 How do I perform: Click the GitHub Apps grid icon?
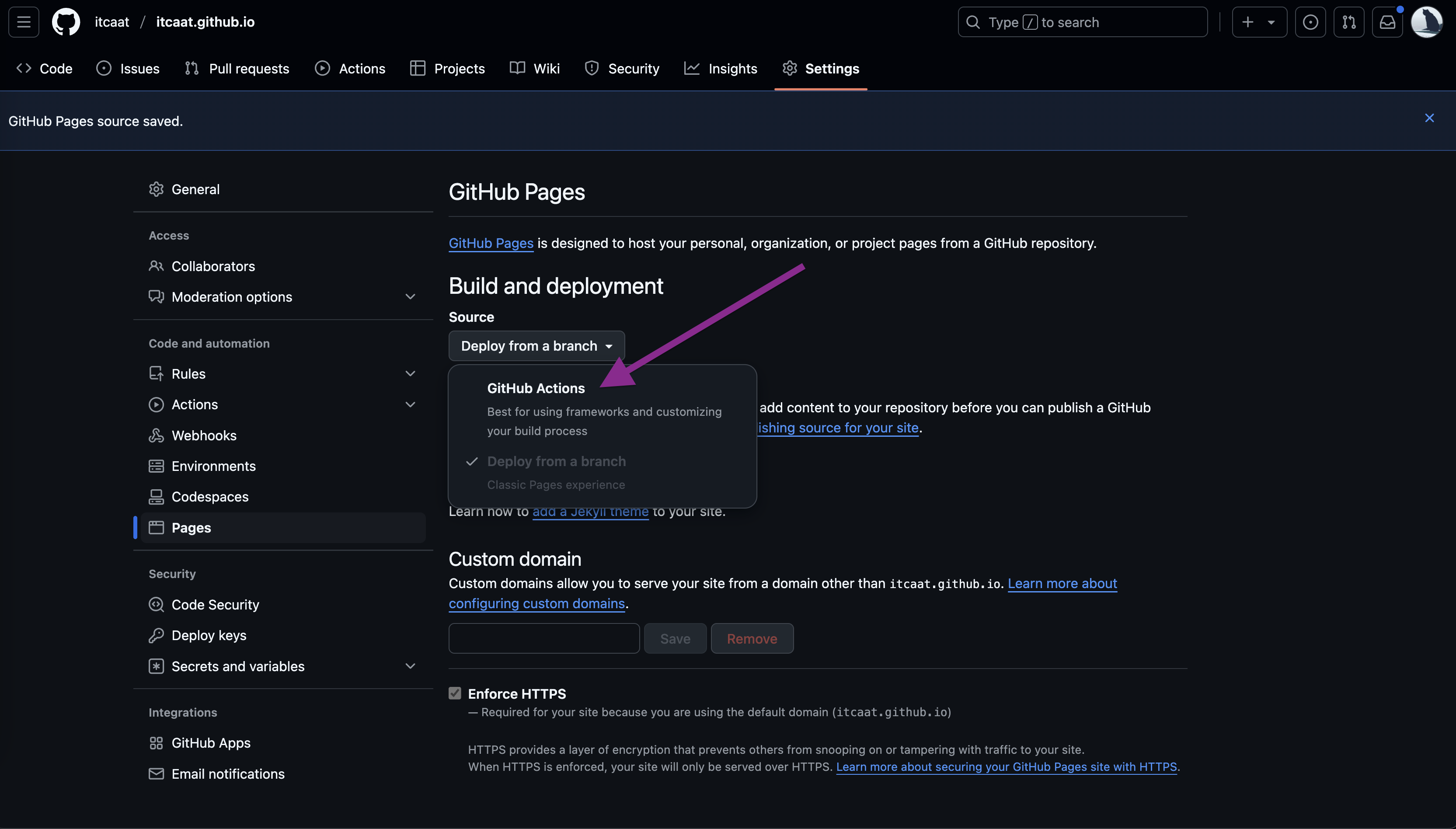tap(156, 742)
